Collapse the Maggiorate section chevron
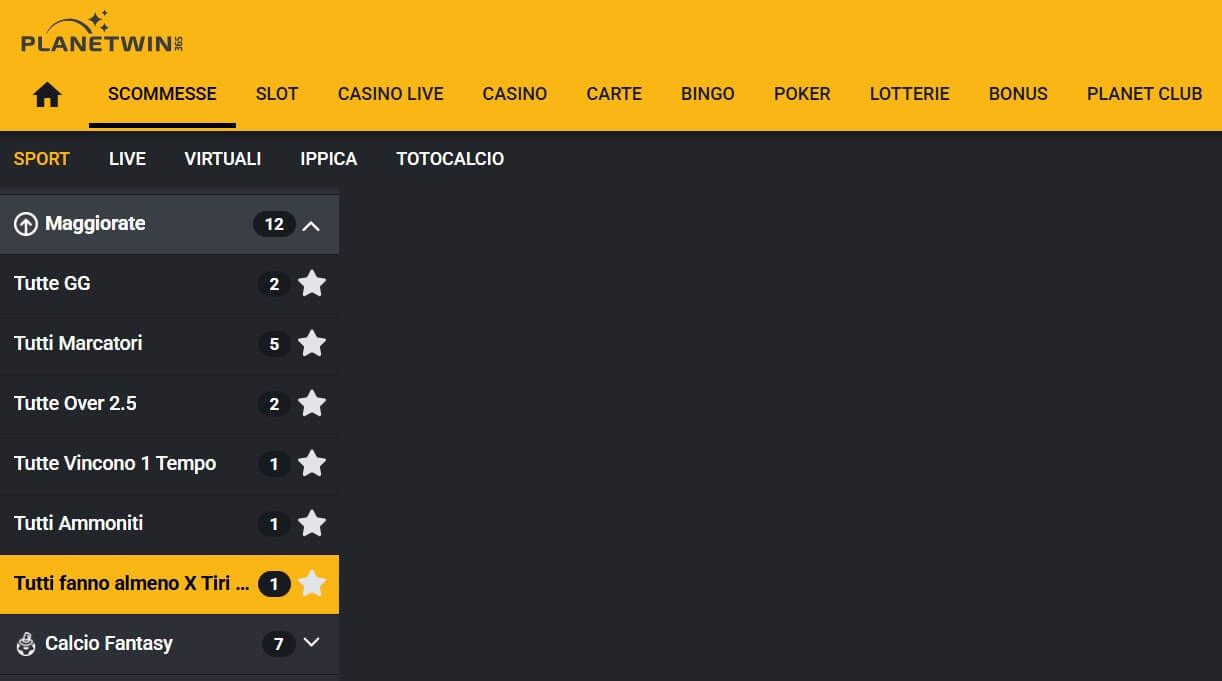 tap(311, 225)
